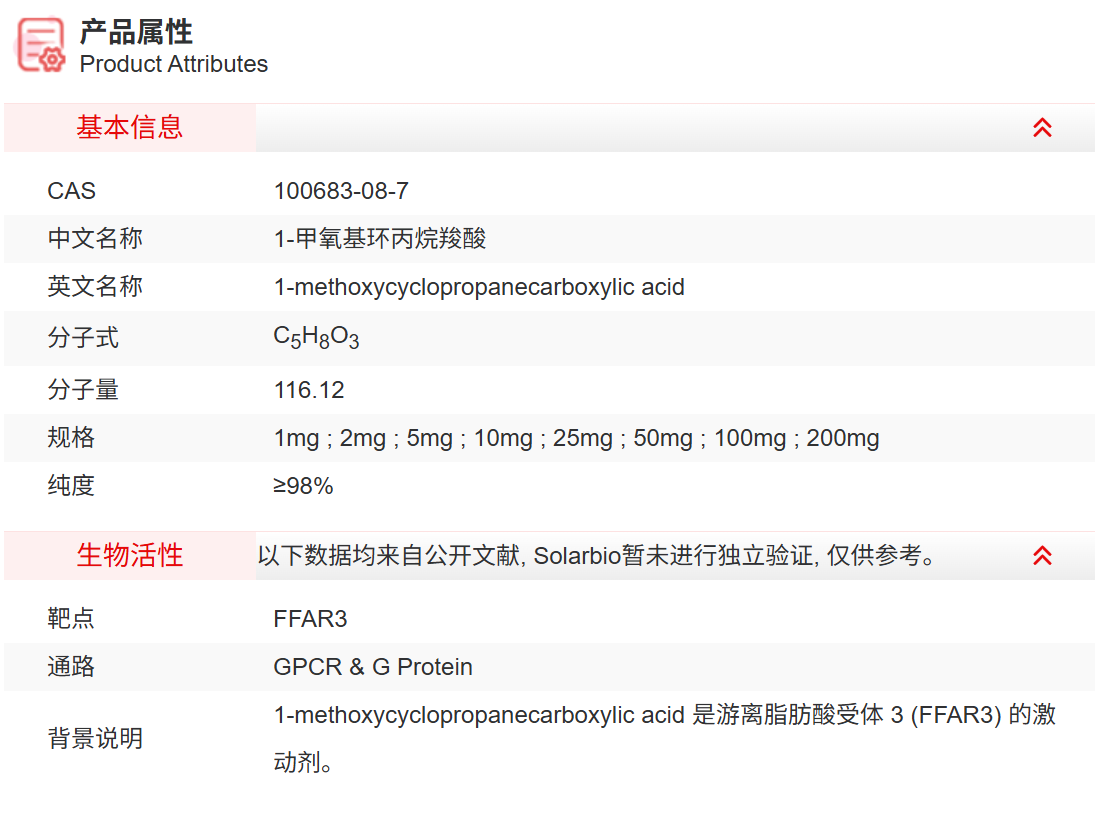Click the Chinese name 1-甲氧基环丙烷羧酸
This screenshot has height=828, width=1110.
[380, 239]
